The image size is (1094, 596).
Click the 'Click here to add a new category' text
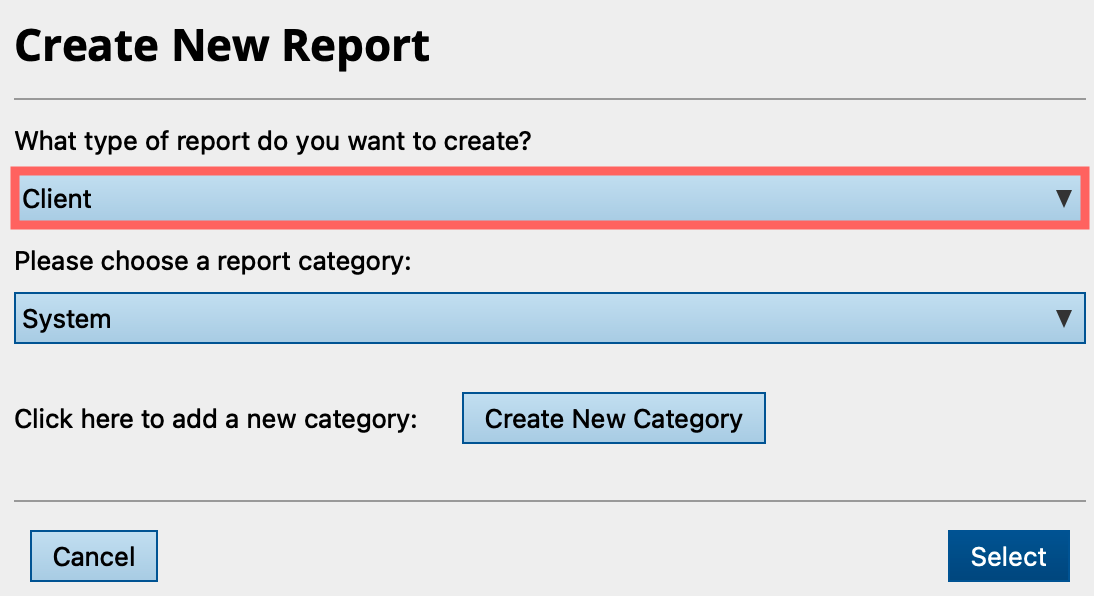215,419
